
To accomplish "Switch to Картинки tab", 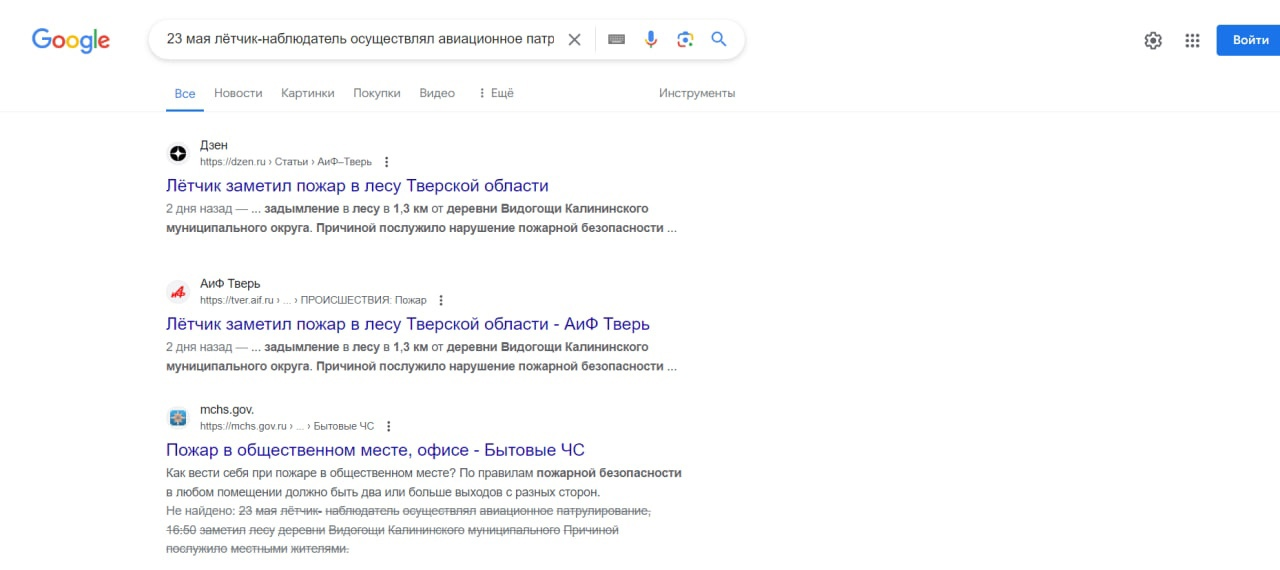I will point(308,93).
